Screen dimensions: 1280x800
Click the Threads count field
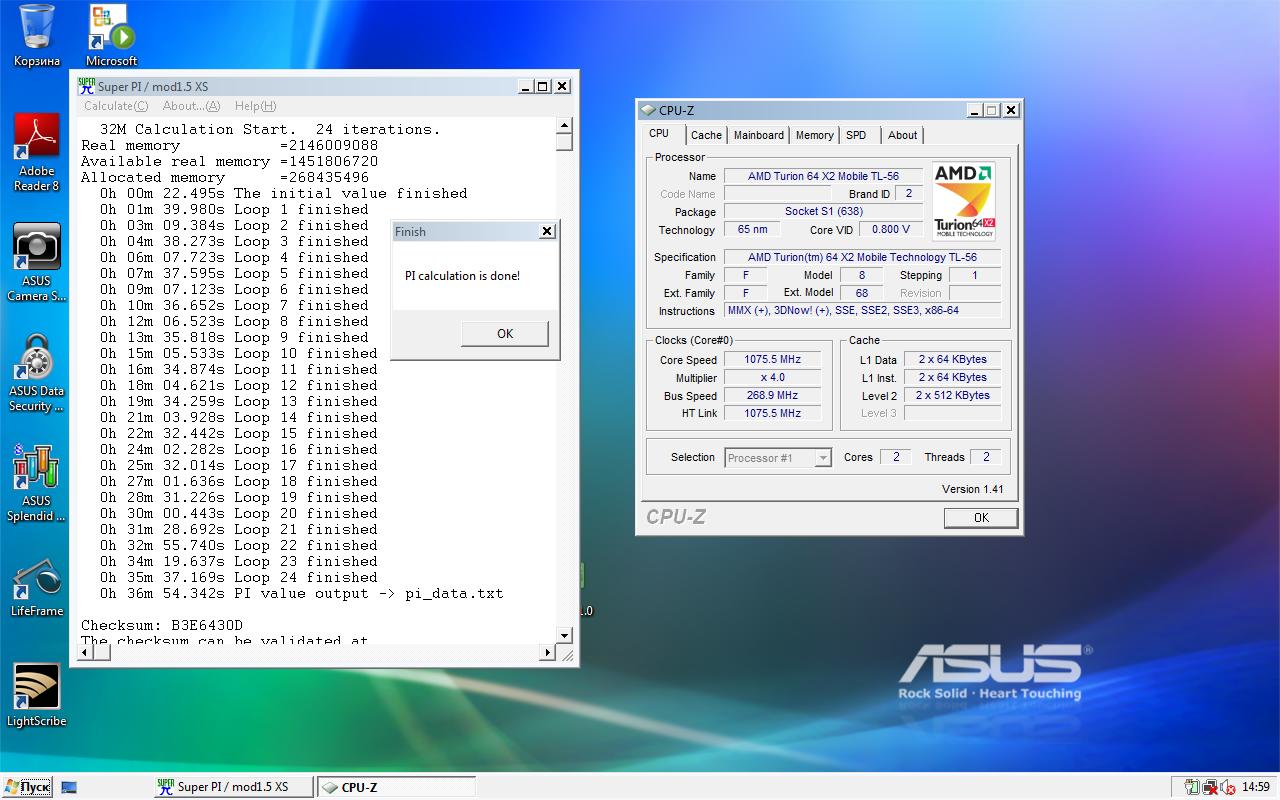(986, 457)
